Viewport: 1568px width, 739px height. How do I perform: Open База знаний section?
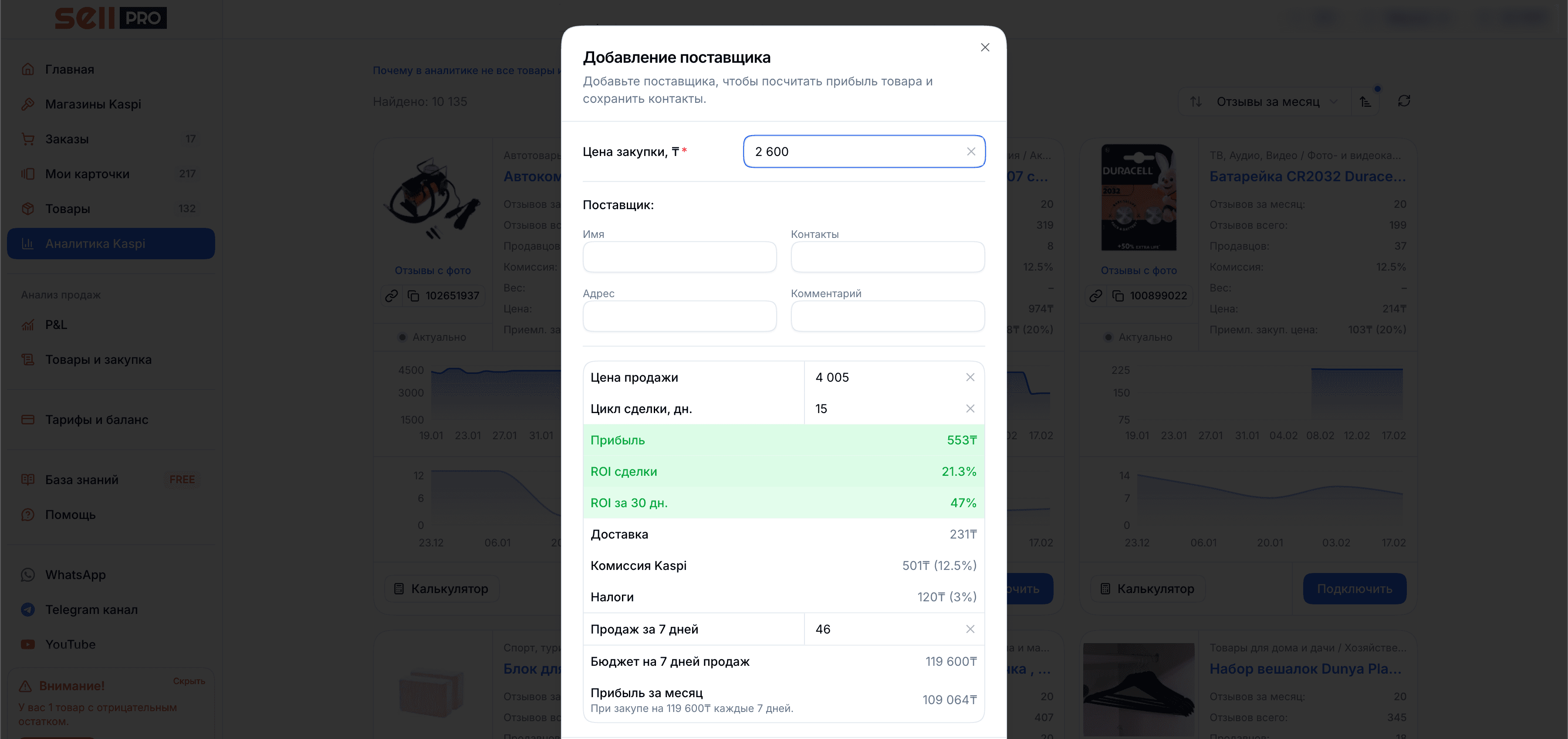coord(111,480)
